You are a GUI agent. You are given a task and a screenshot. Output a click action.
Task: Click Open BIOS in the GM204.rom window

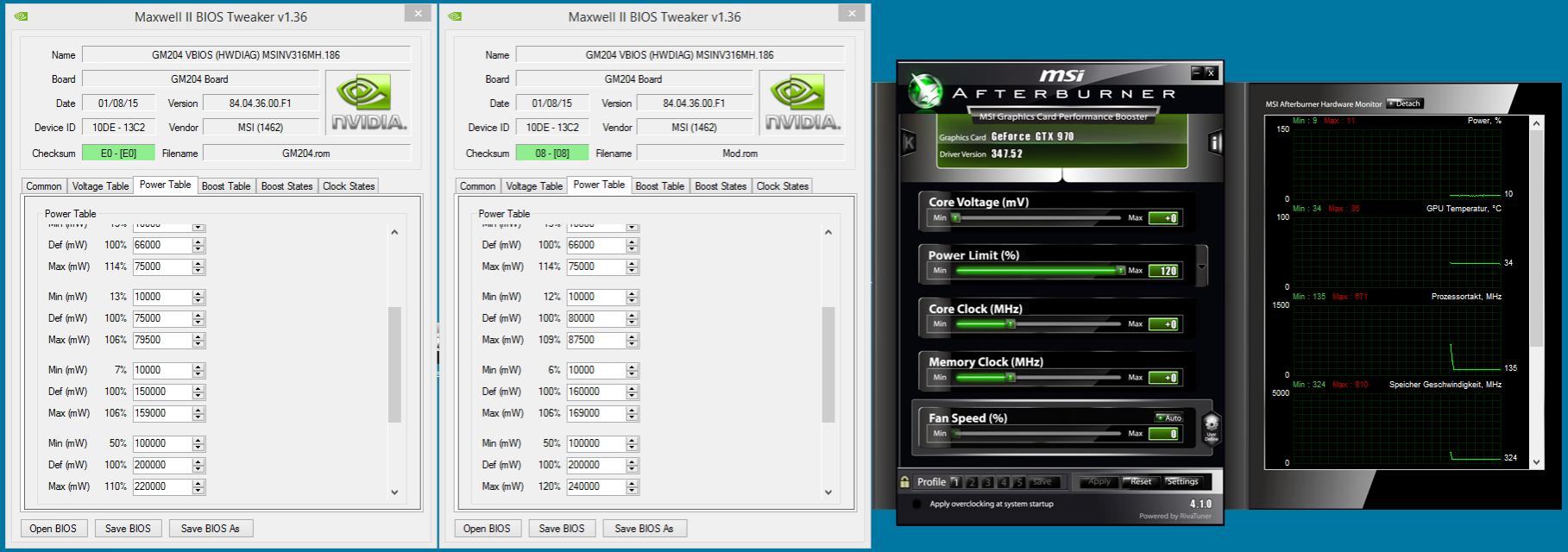pyautogui.click(x=54, y=529)
